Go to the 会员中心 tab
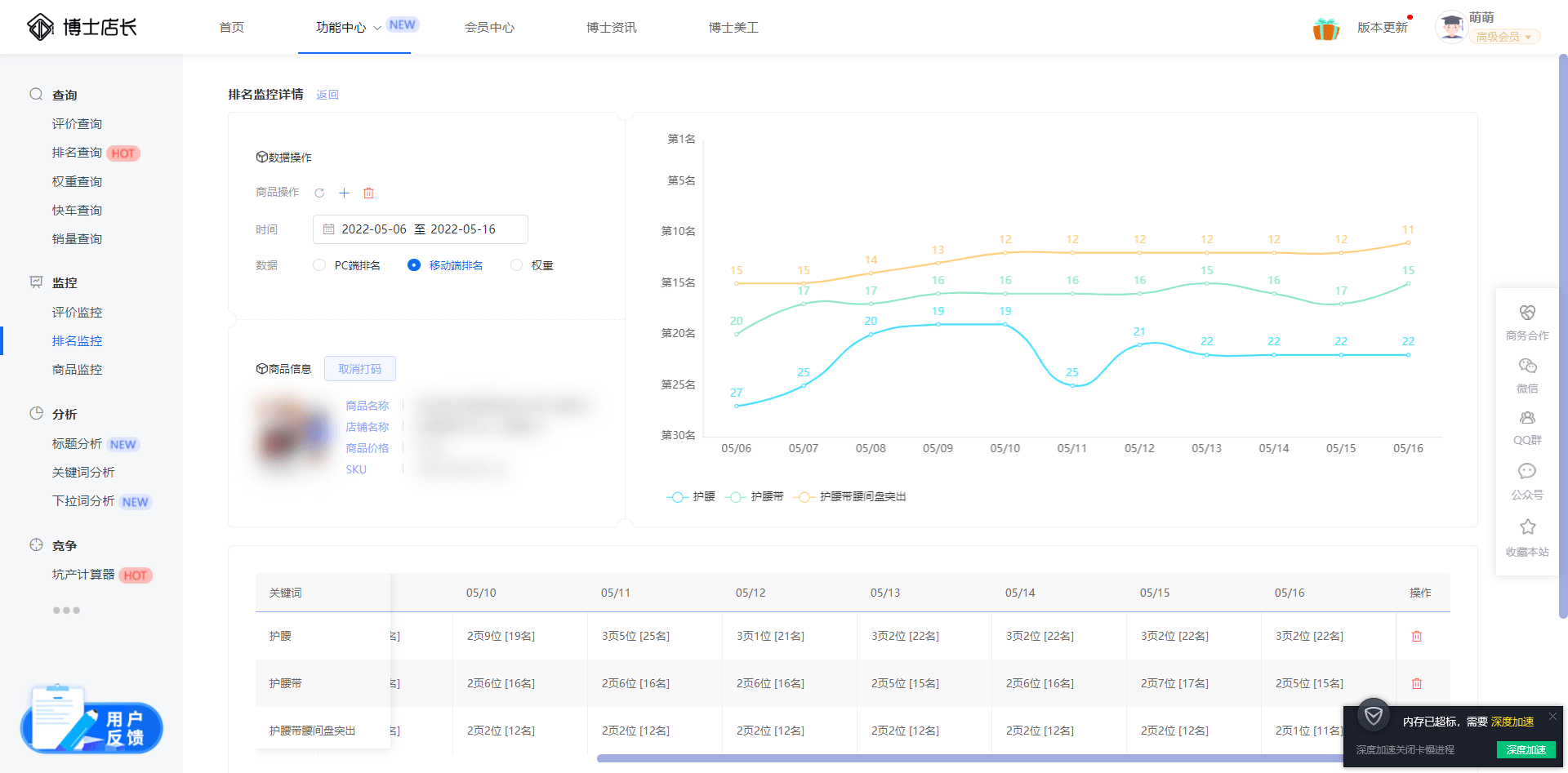This screenshot has height=773, width=1568. click(489, 28)
